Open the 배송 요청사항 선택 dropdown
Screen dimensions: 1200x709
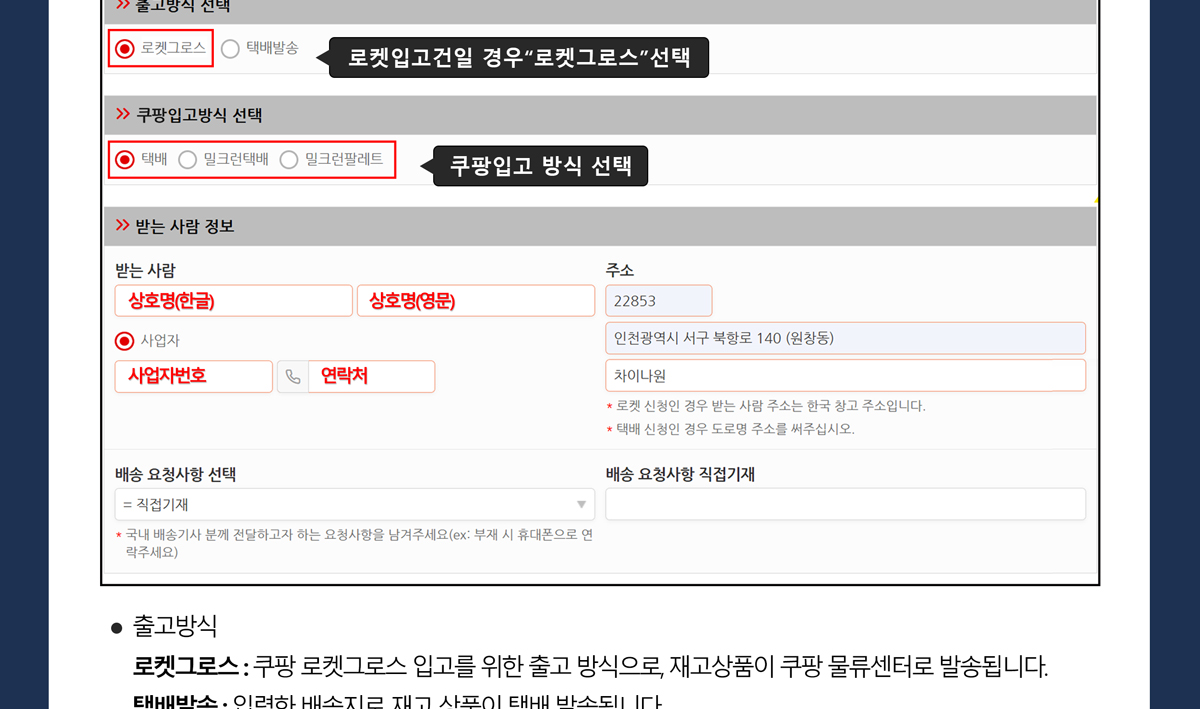(x=354, y=505)
